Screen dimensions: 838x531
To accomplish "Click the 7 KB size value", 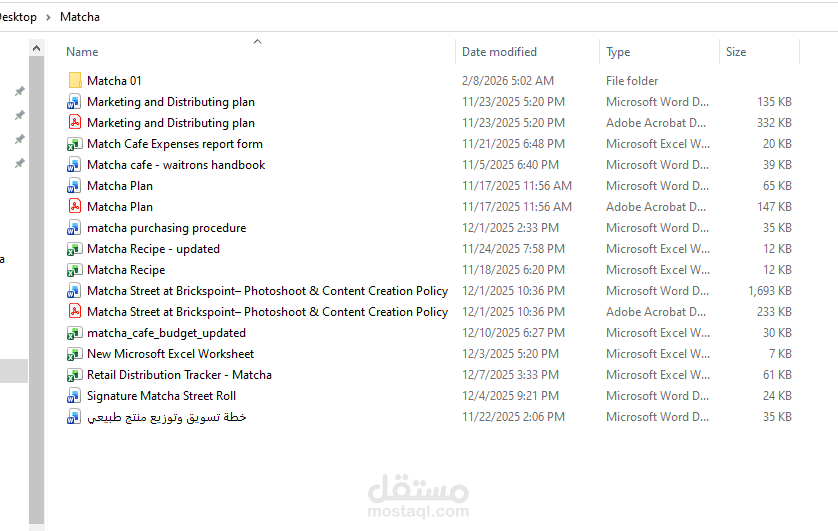I will click(780, 354).
